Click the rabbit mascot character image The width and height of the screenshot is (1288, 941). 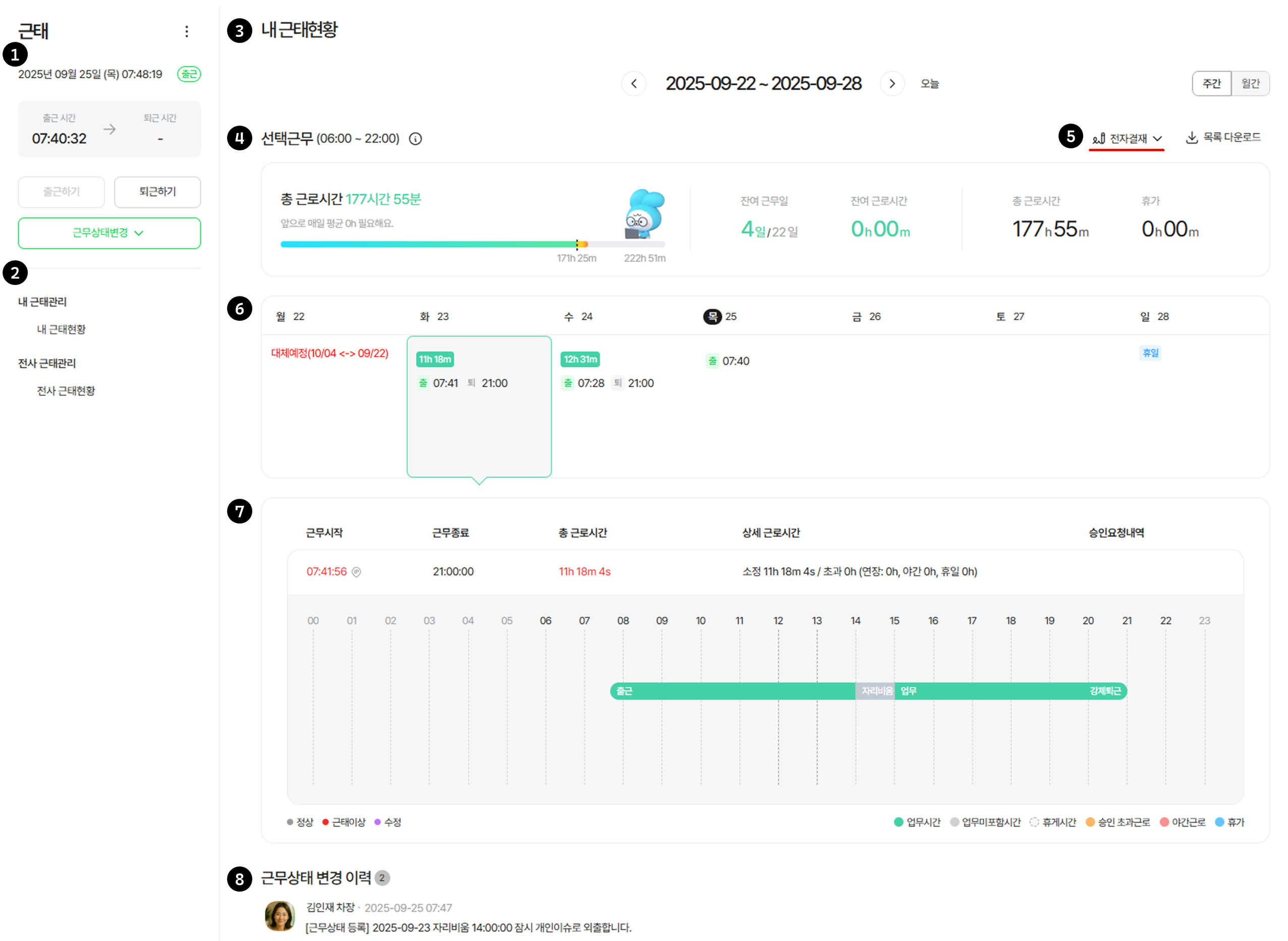click(645, 214)
